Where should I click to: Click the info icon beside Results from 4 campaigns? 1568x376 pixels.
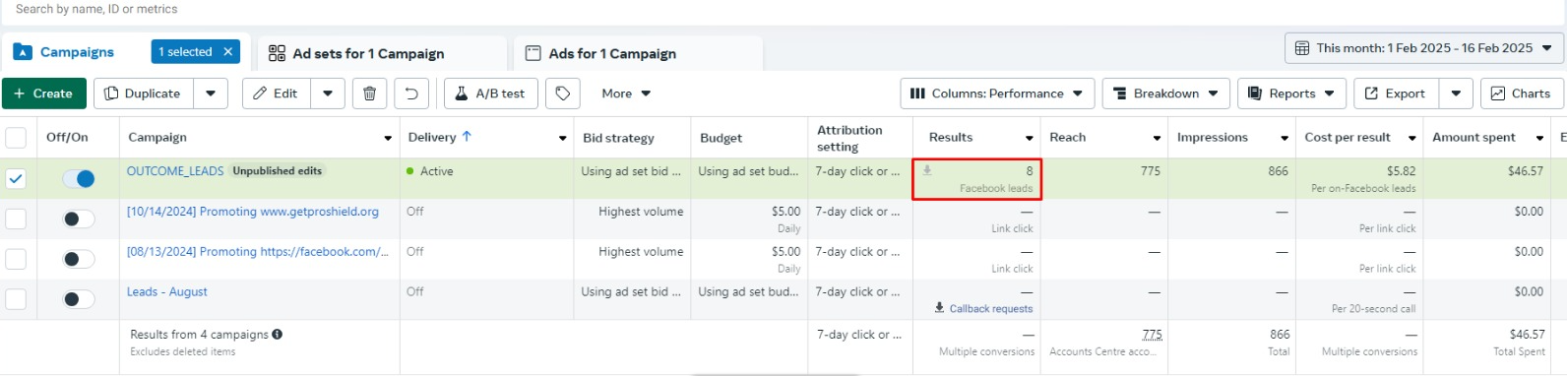(x=278, y=335)
